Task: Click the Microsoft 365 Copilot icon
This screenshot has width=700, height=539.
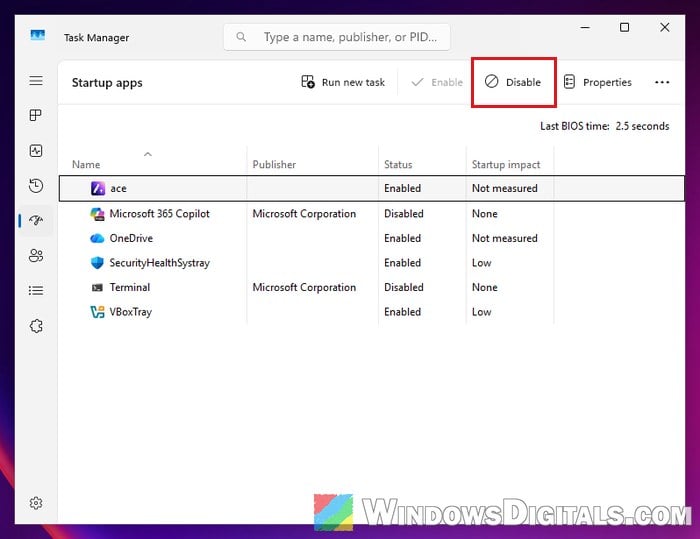Action: click(x=97, y=214)
